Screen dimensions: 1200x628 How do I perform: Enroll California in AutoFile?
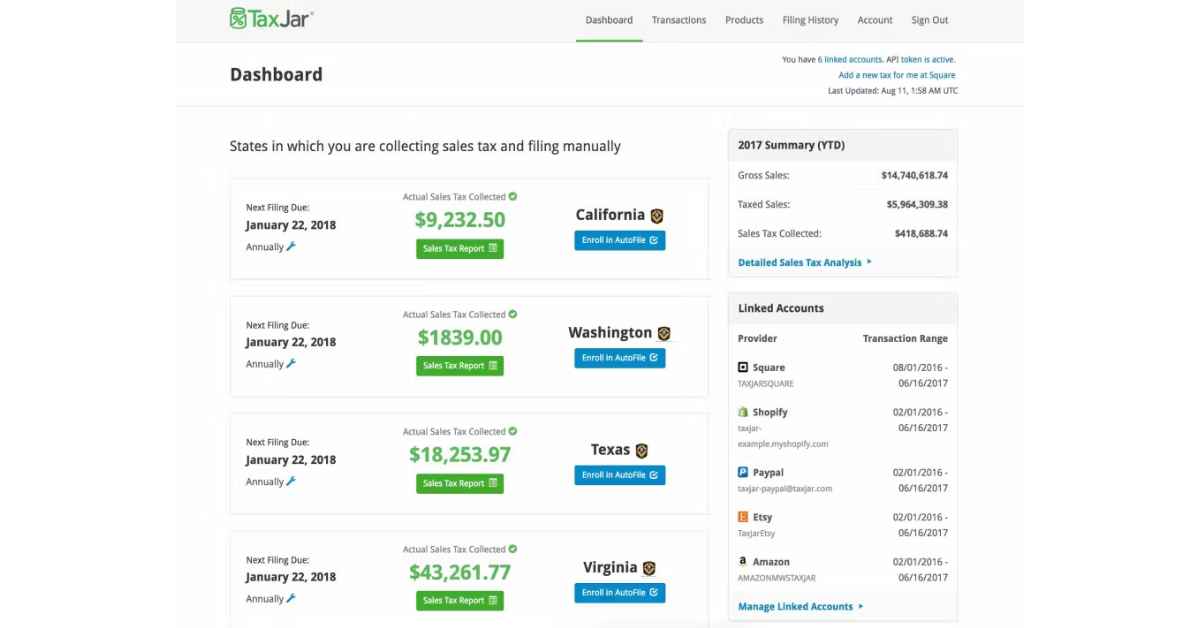619,239
